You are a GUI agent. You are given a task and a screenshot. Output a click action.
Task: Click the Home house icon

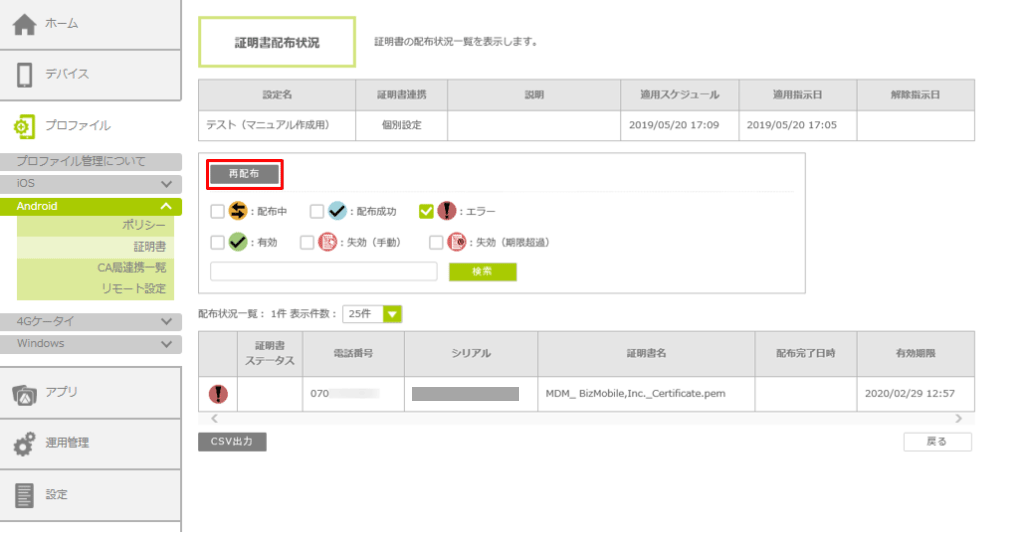pos(24,24)
